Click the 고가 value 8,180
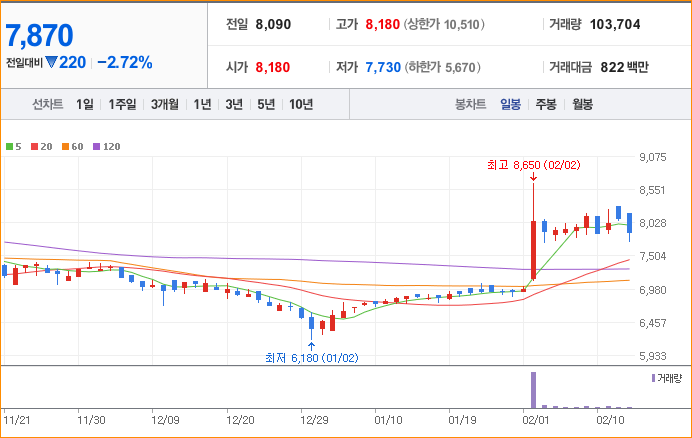Viewport: 692px width, 438px height. coord(383,24)
